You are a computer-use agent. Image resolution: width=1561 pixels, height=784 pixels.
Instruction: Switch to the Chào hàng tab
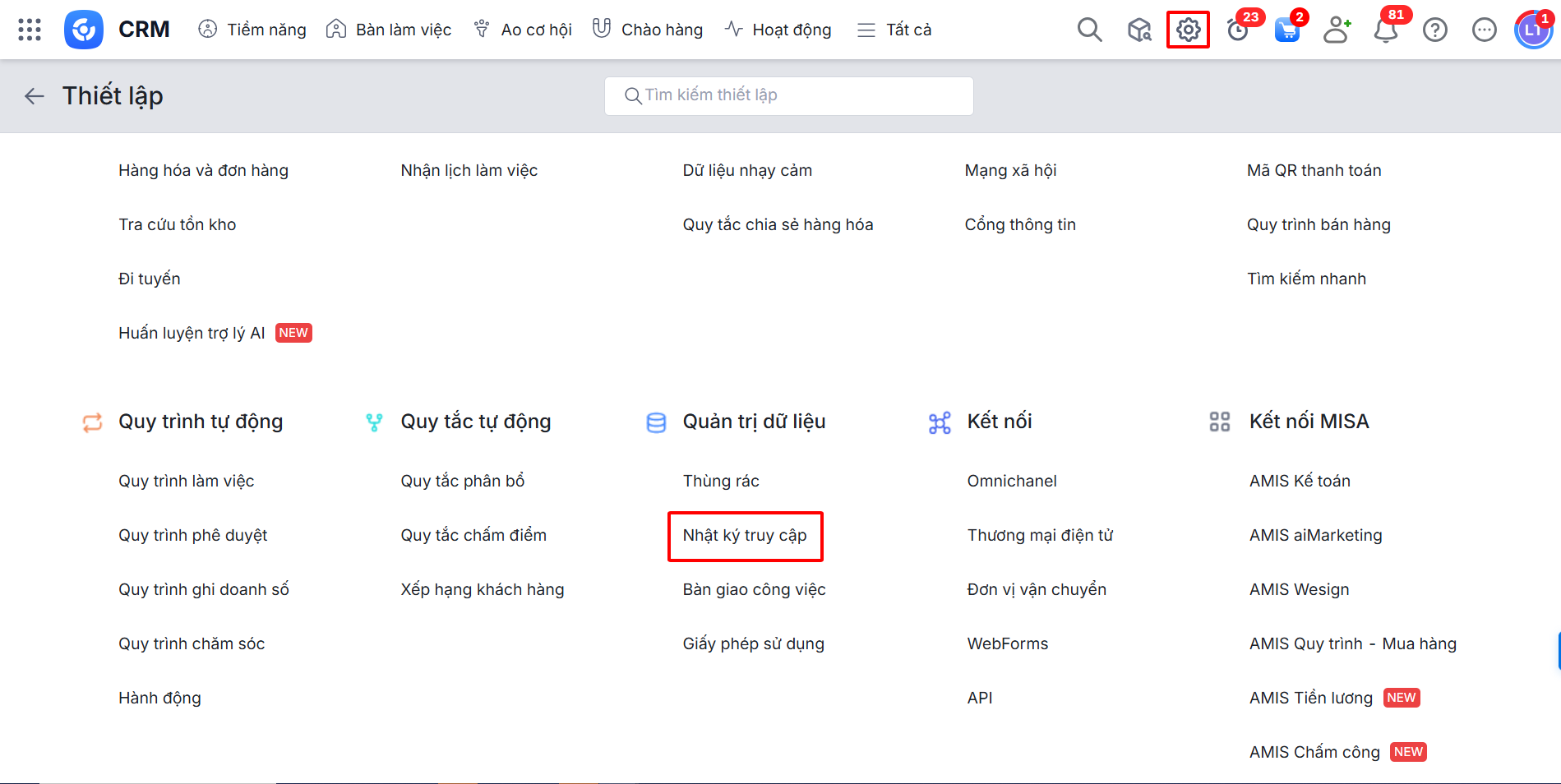[648, 30]
